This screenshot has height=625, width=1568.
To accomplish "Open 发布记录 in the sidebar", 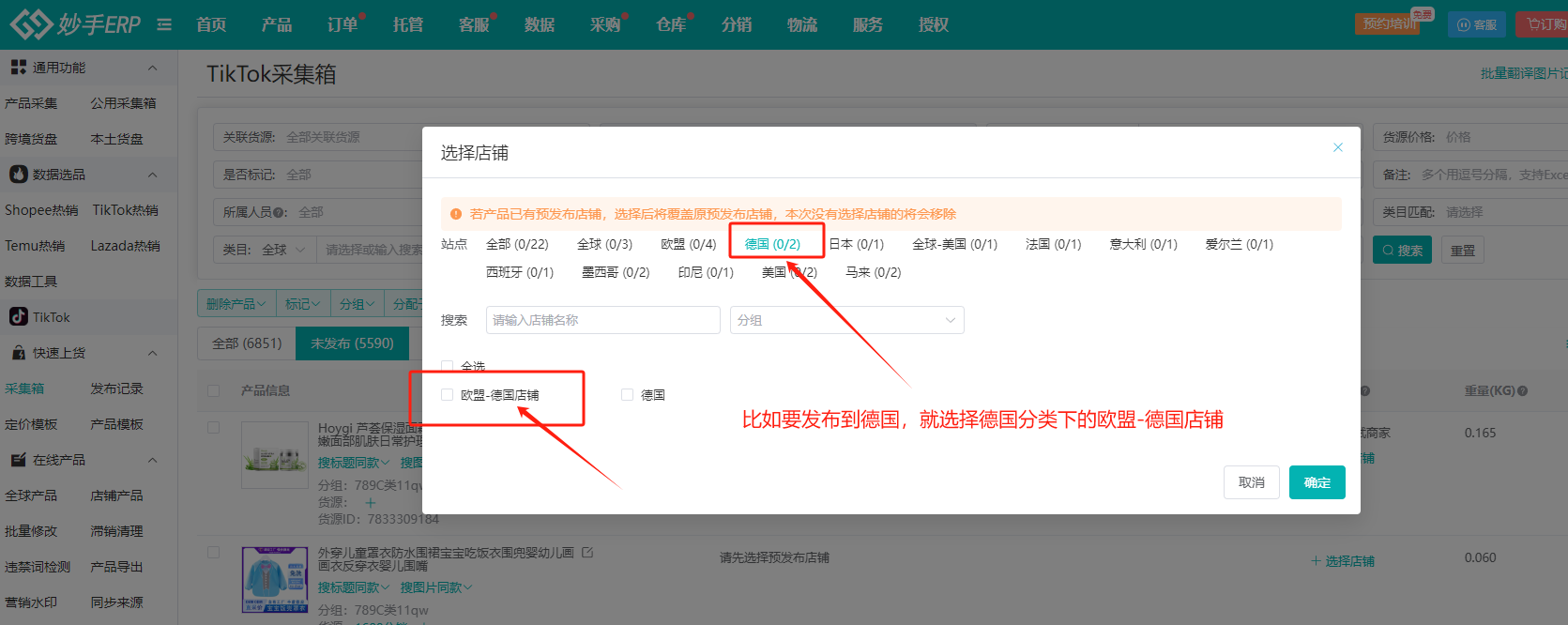I will pos(116,389).
